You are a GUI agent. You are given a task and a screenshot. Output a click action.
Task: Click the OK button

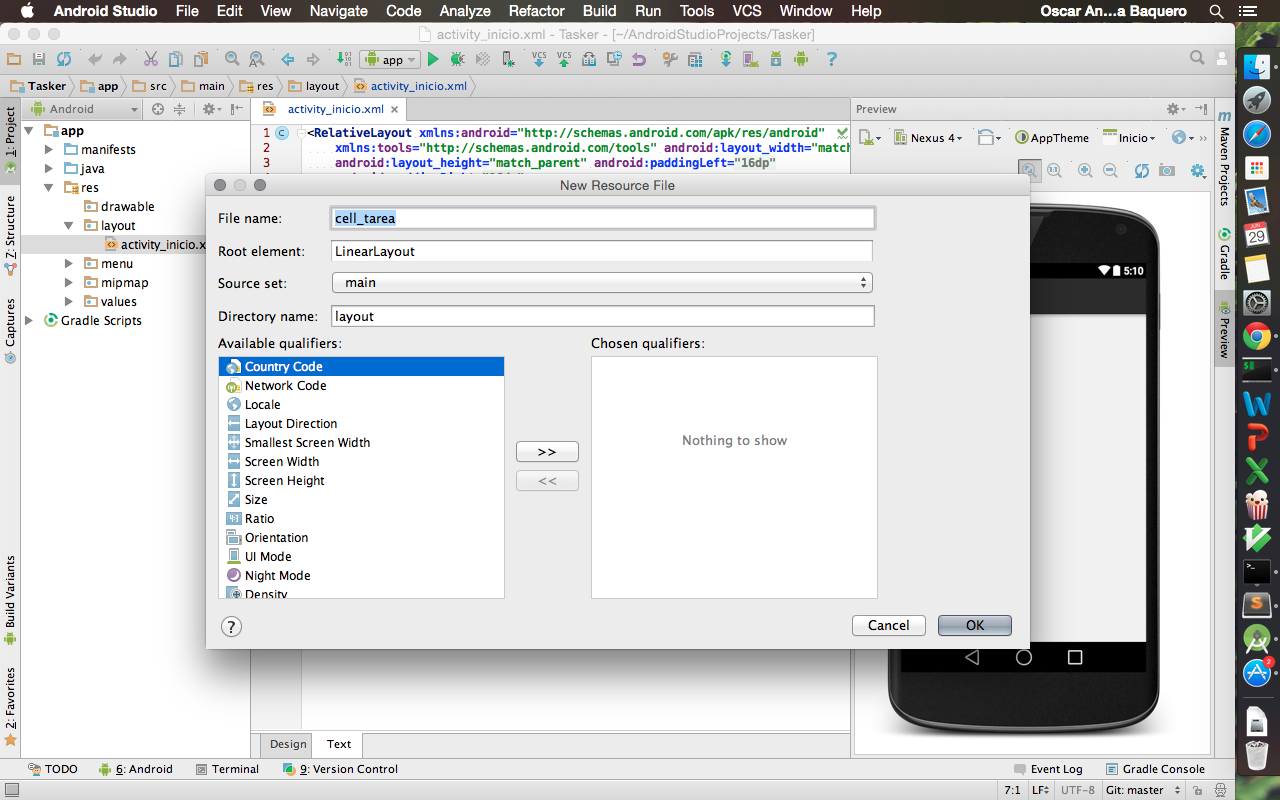tap(975, 625)
